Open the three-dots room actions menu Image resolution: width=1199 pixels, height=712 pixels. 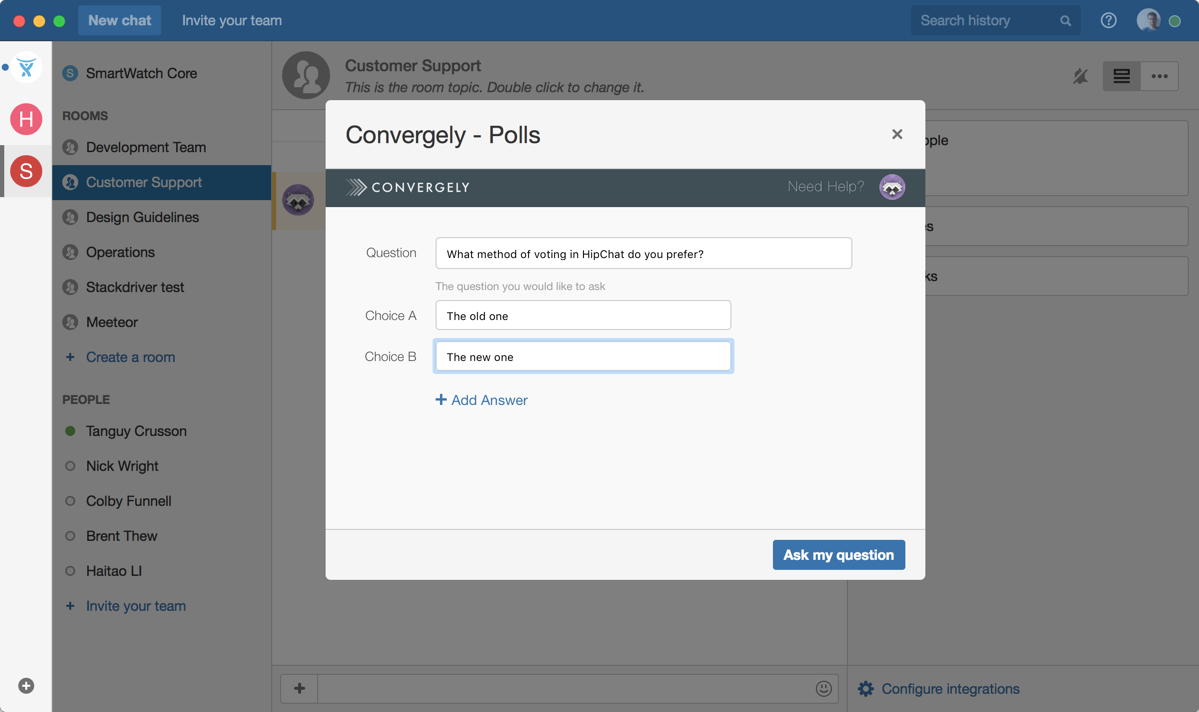pos(1159,76)
